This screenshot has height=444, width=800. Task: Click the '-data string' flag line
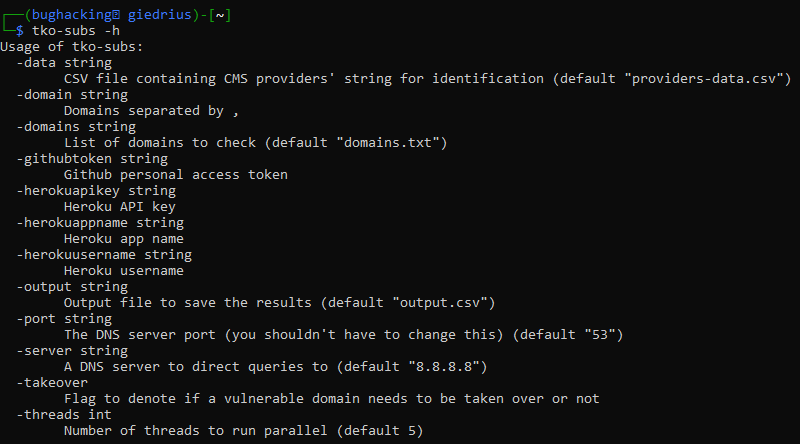64,63
